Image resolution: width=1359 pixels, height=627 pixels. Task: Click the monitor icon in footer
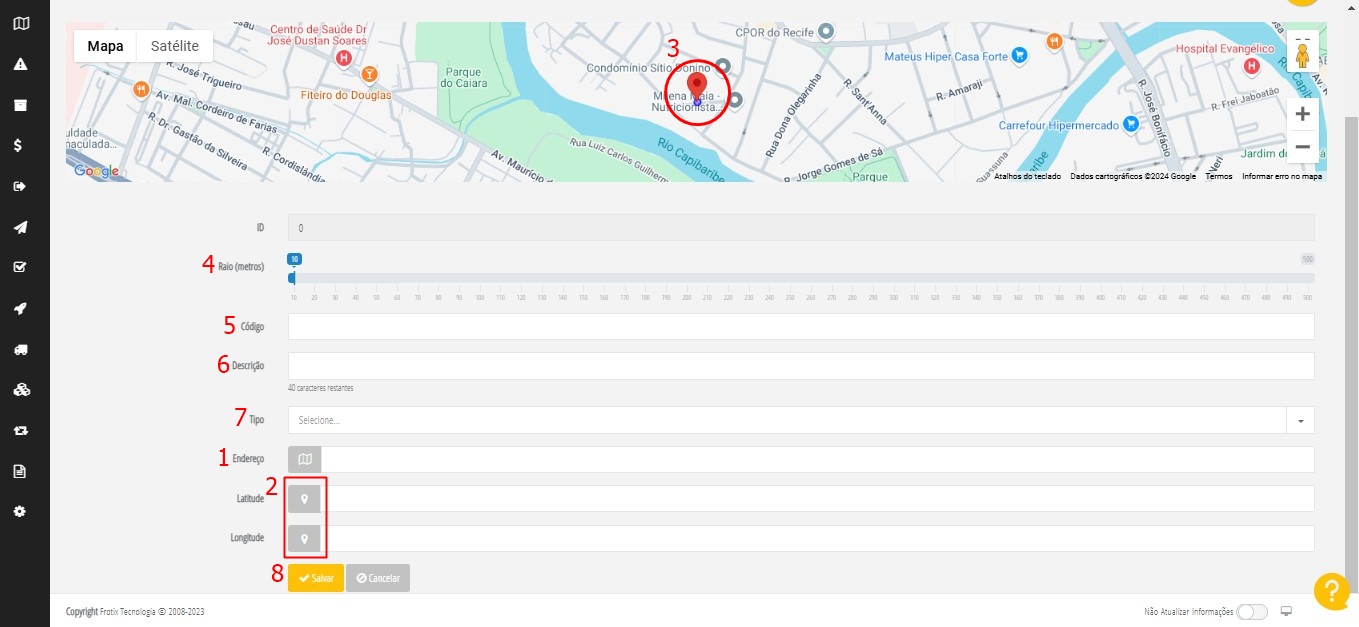(x=1287, y=611)
